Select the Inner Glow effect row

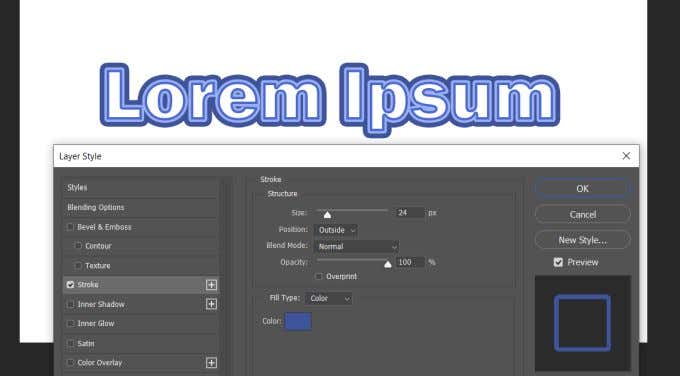coord(141,323)
